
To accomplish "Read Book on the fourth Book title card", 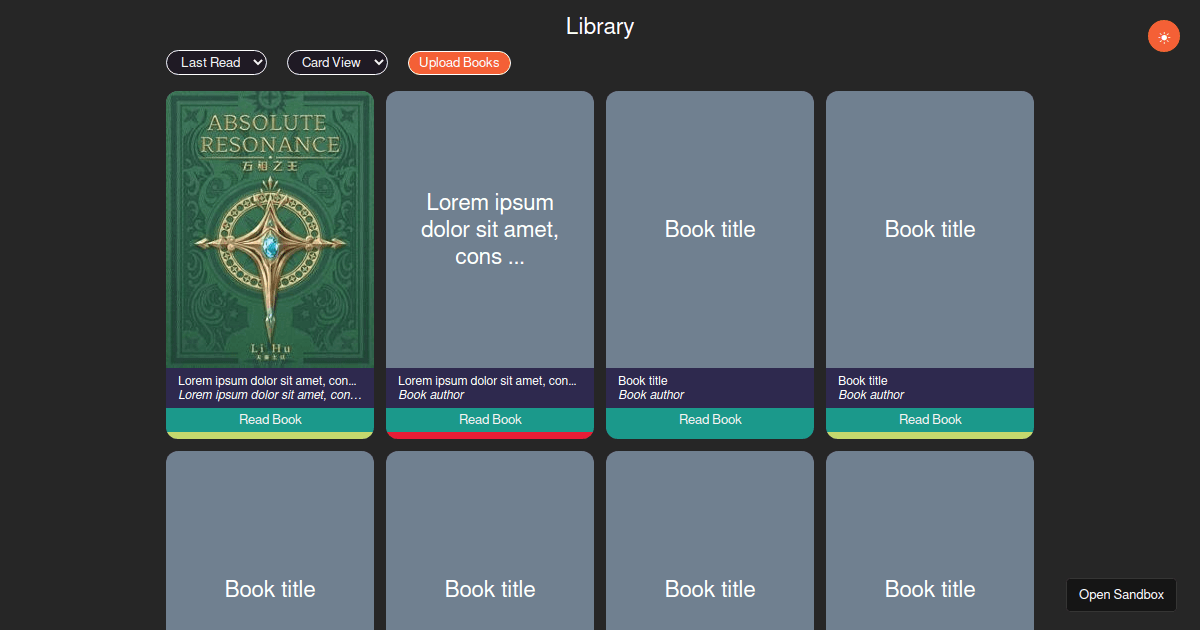I will (929, 419).
